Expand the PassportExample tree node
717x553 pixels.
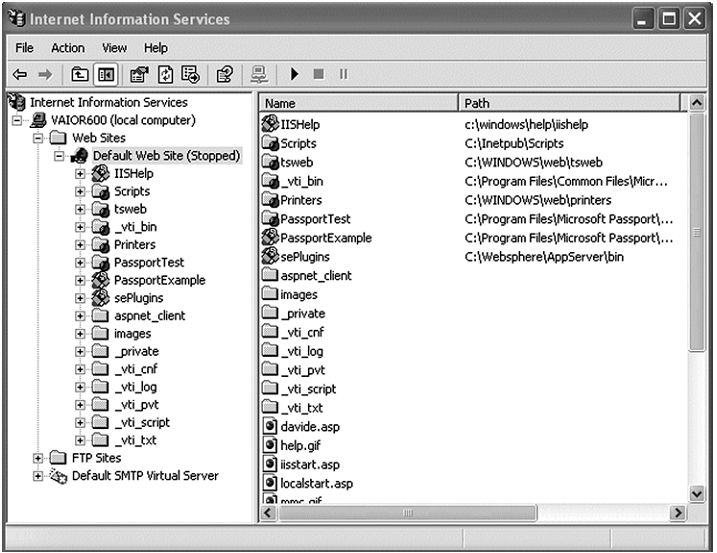(80, 280)
